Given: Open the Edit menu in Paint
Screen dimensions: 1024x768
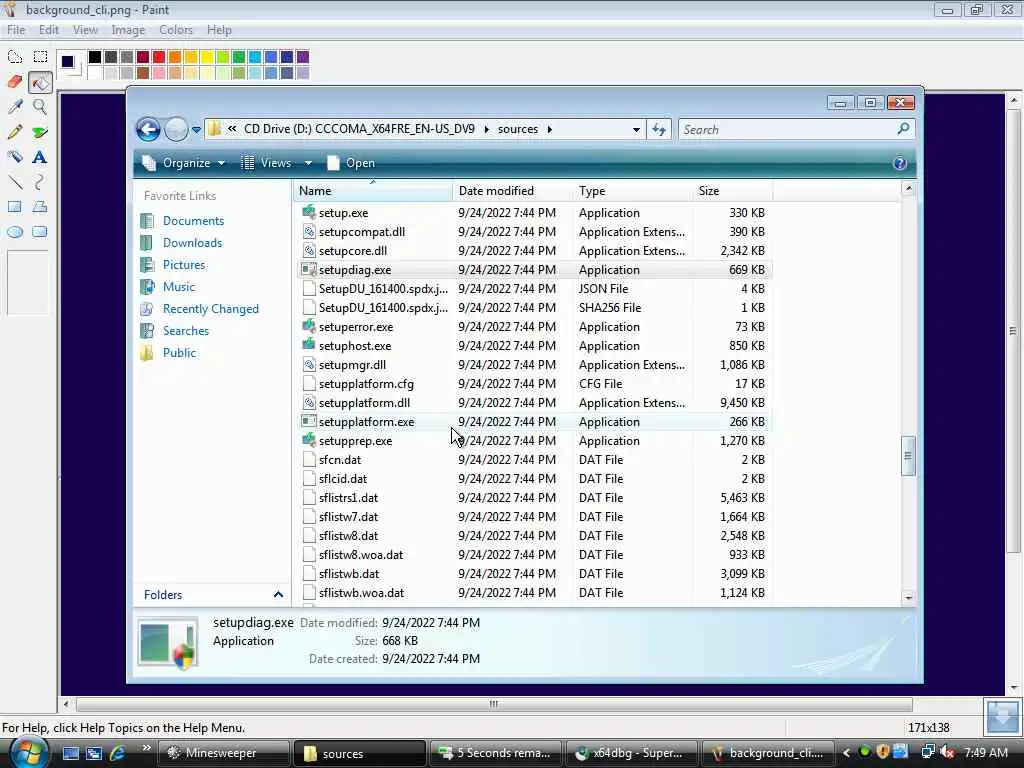Looking at the screenshot, I should (48, 30).
